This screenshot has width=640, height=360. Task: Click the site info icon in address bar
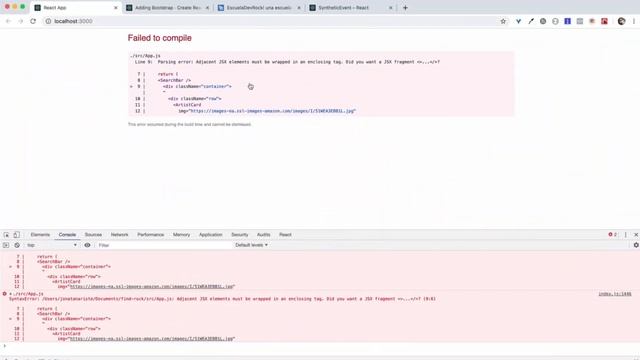point(48,21)
